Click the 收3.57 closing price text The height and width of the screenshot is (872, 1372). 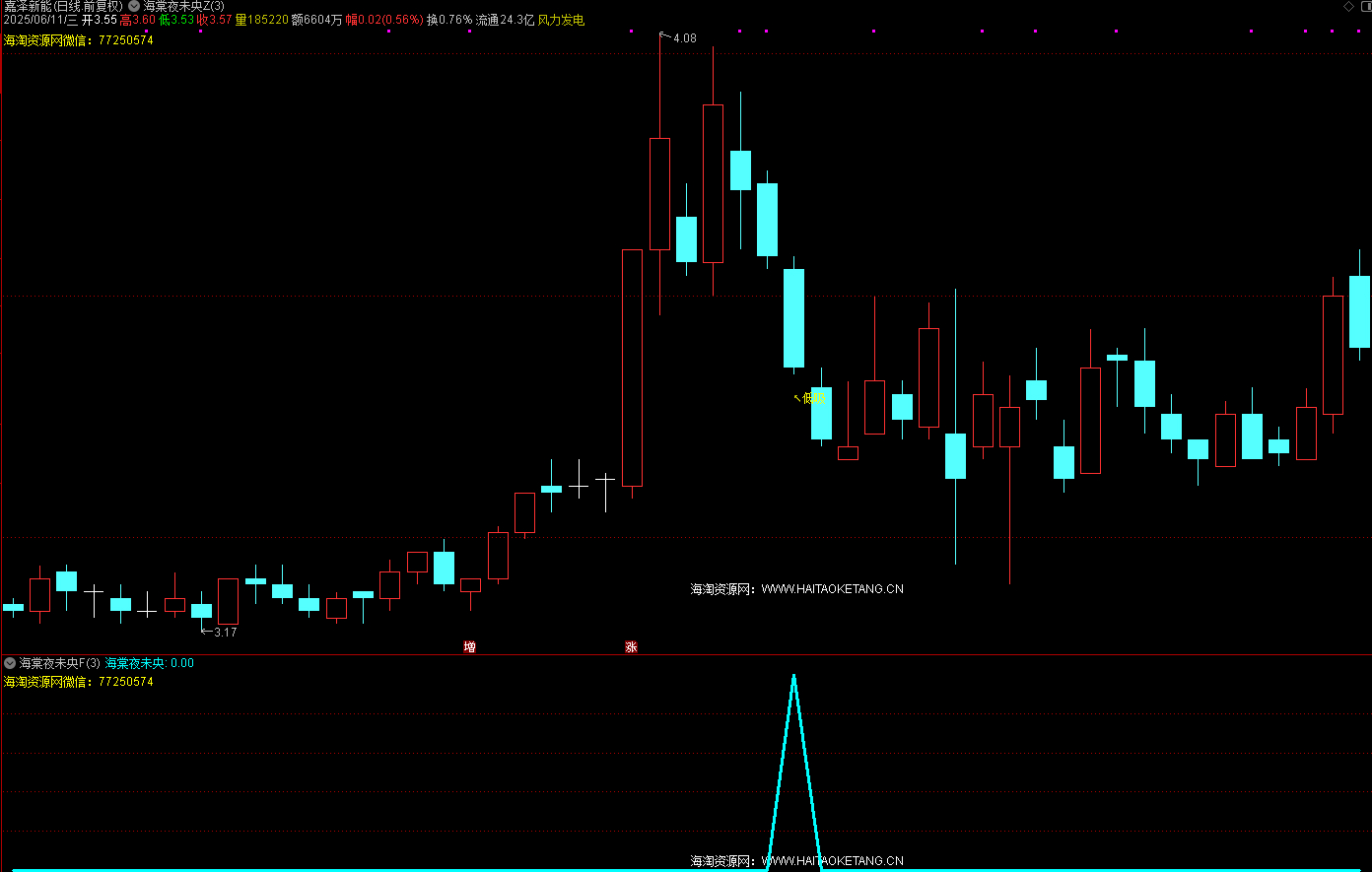point(214,20)
